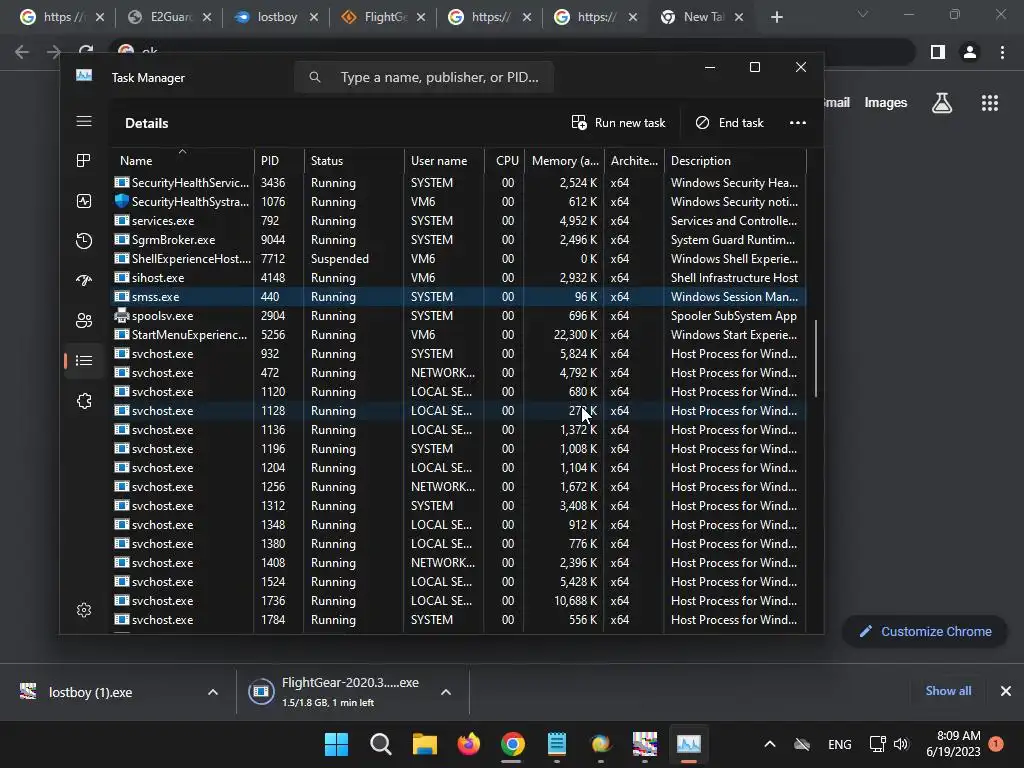
Task: Select svchost.exe with PID 932
Action: [459, 353]
